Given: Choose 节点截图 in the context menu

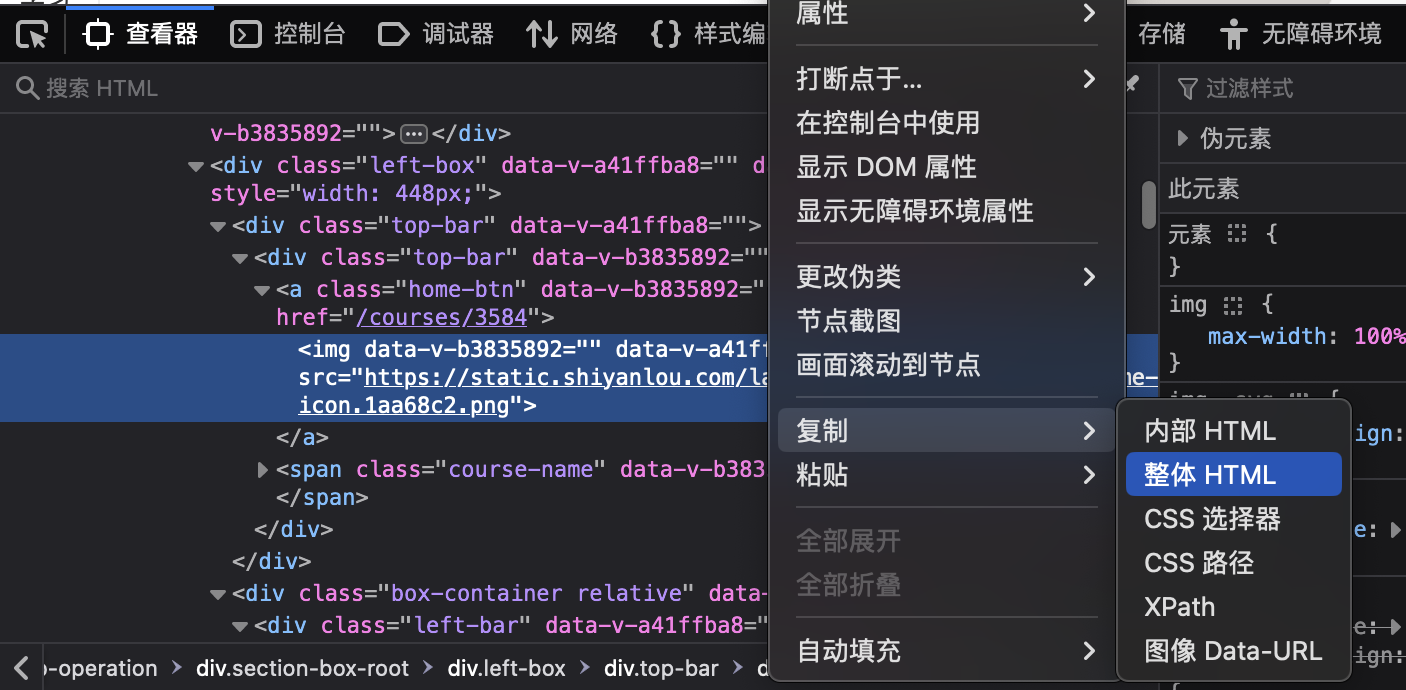Looking at the screenshot, I should click(848, 321).
